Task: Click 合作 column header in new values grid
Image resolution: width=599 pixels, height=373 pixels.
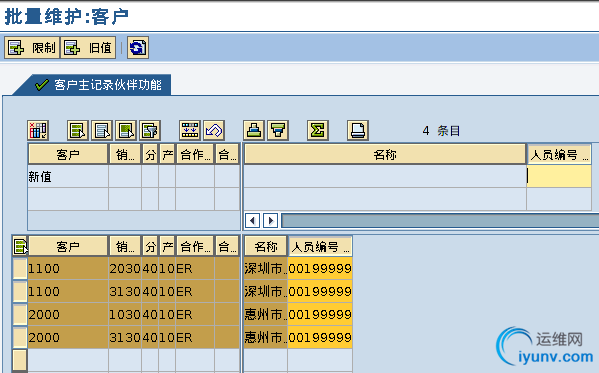Action: click(x=195, y=154)
